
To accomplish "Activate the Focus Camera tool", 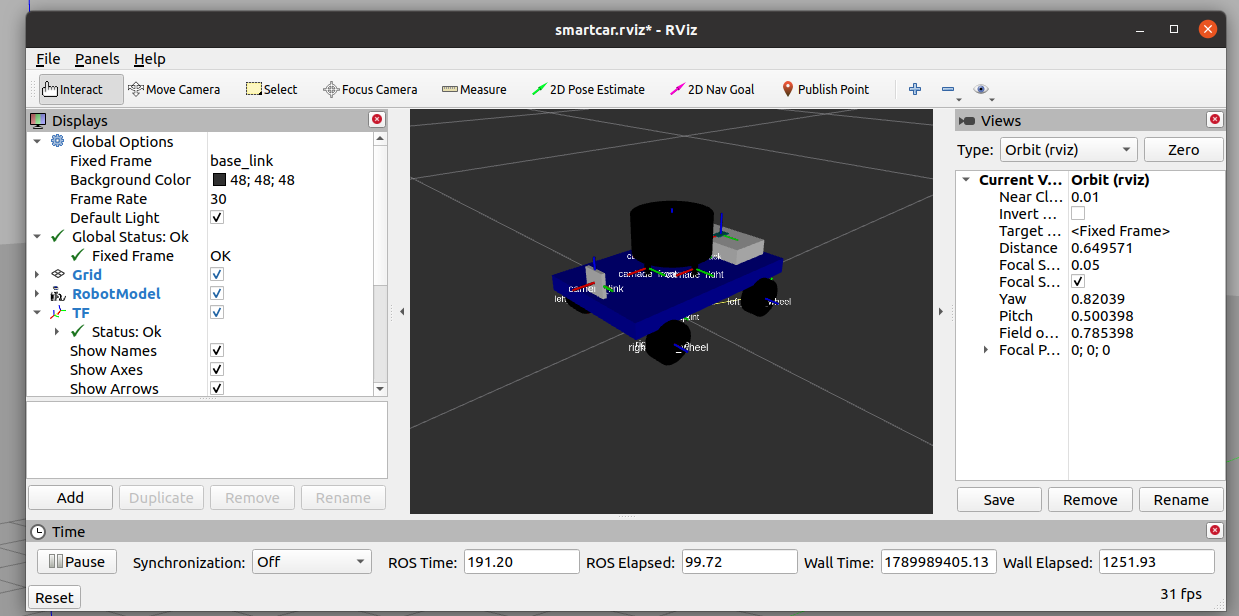I will point(370,89).
